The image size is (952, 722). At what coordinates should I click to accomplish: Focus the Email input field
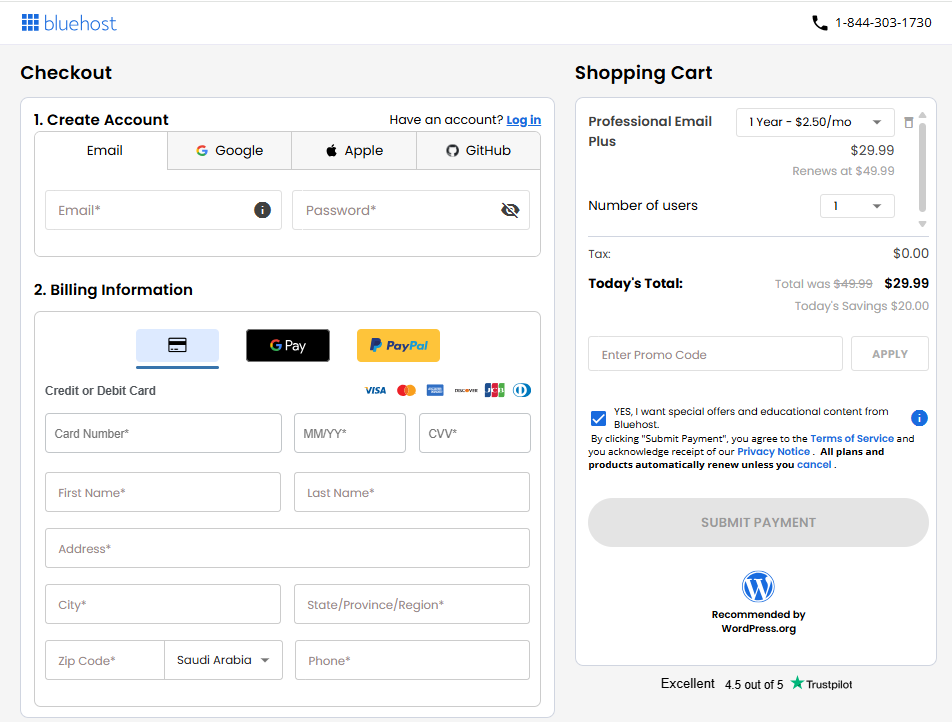coord(163,210)
